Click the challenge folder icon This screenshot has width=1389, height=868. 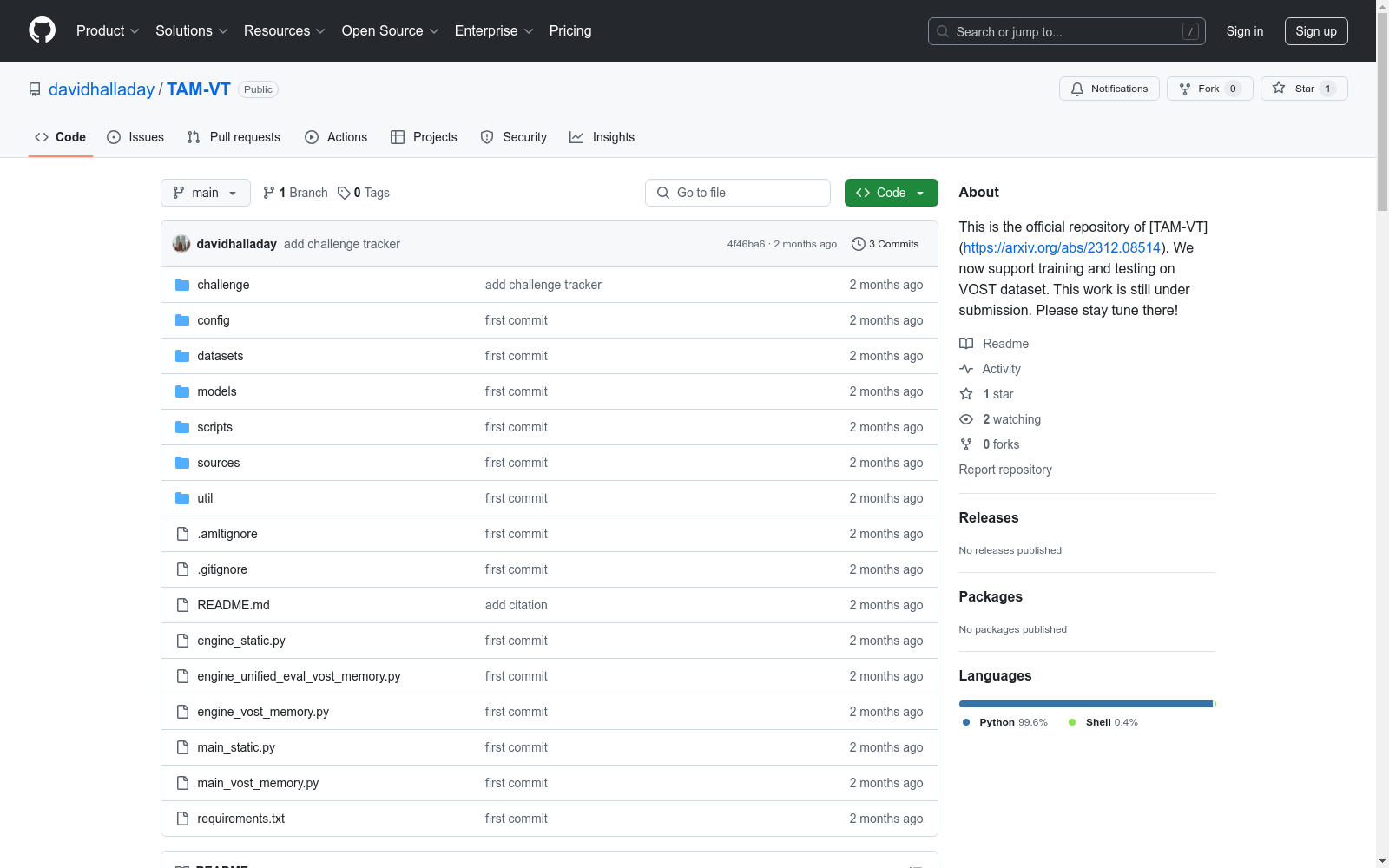[182, 285]
